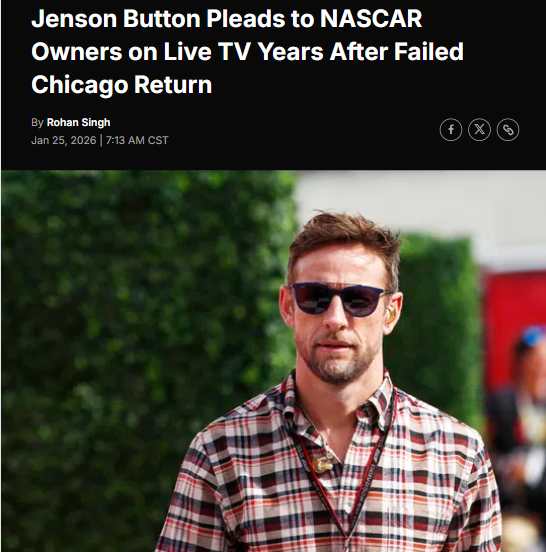Click the word "Owners" in the headline
This screenshot has height=552, width=546.
pyautogui.click(x=77, y=52)
